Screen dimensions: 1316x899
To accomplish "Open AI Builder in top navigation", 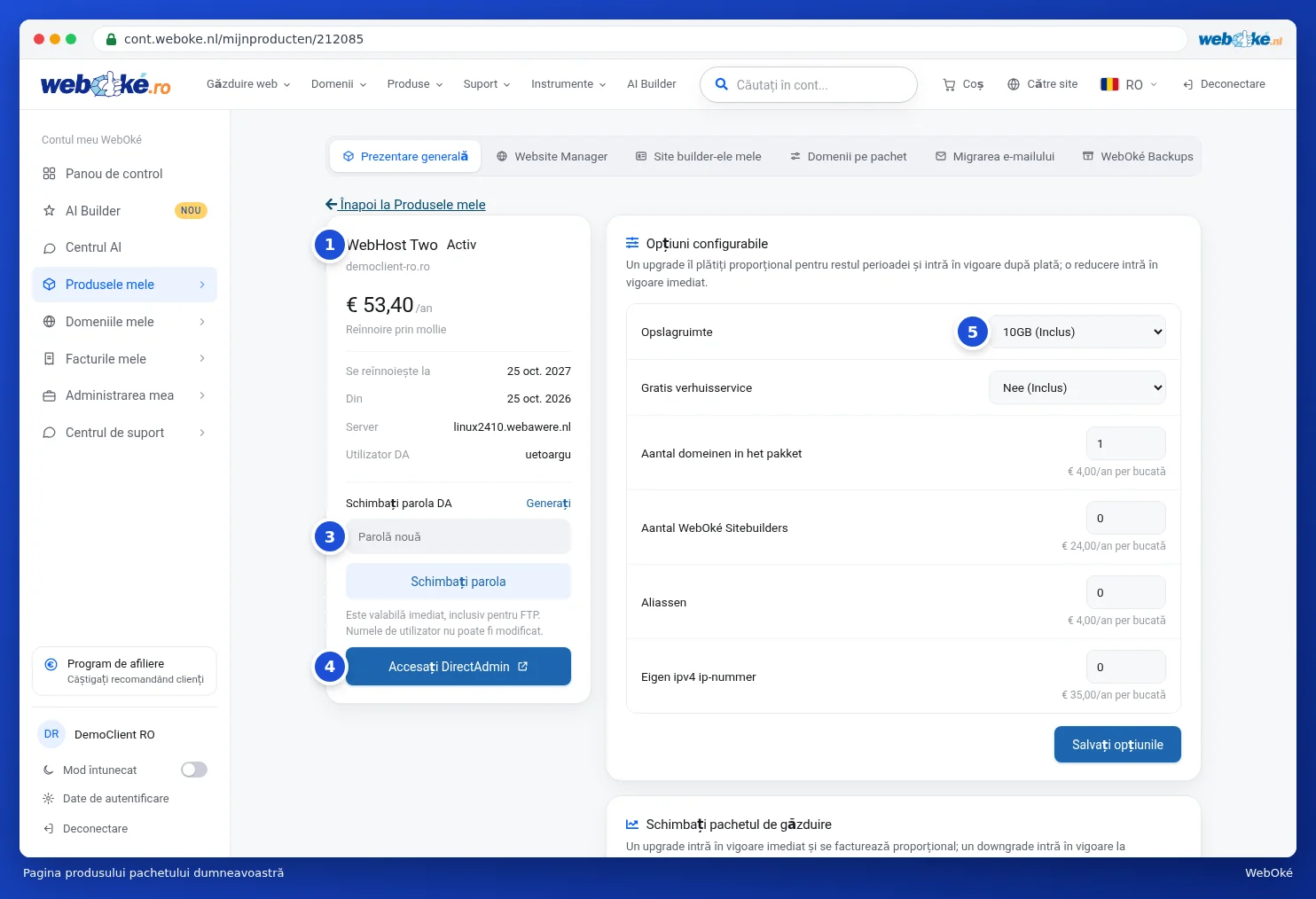I will click(652, 84).
